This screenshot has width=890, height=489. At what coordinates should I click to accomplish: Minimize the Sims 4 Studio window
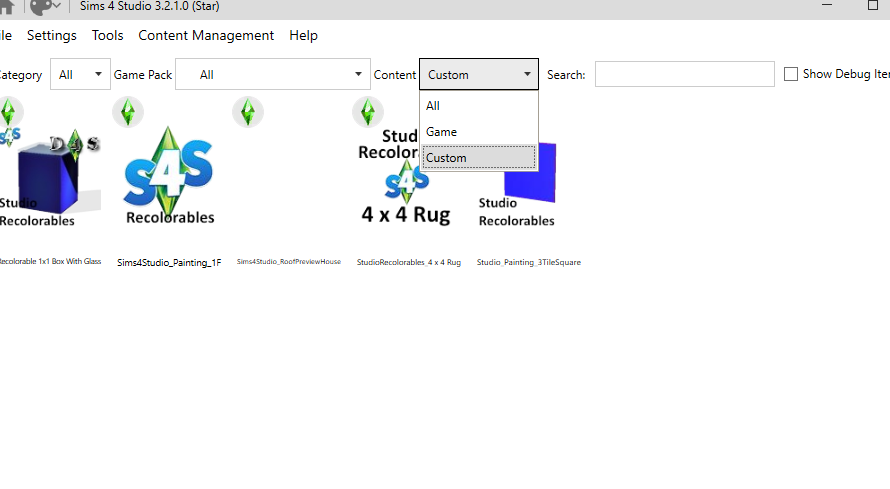tap(827, 5)
